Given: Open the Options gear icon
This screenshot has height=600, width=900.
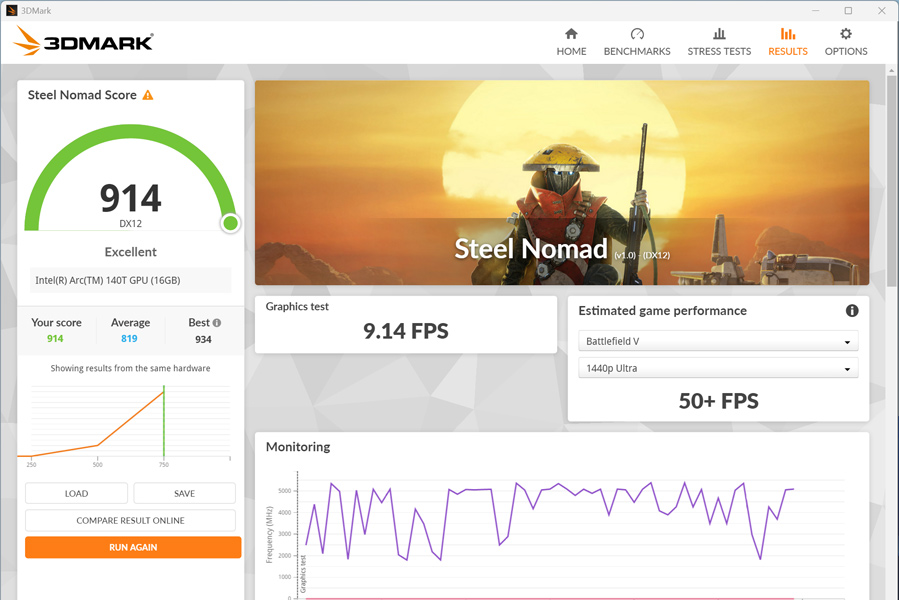Looking at the screenshot, I should tap(846, 34).
